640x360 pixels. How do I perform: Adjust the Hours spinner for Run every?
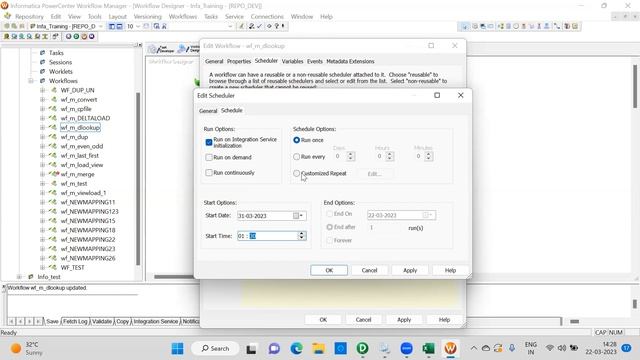(x=389, y=156)
